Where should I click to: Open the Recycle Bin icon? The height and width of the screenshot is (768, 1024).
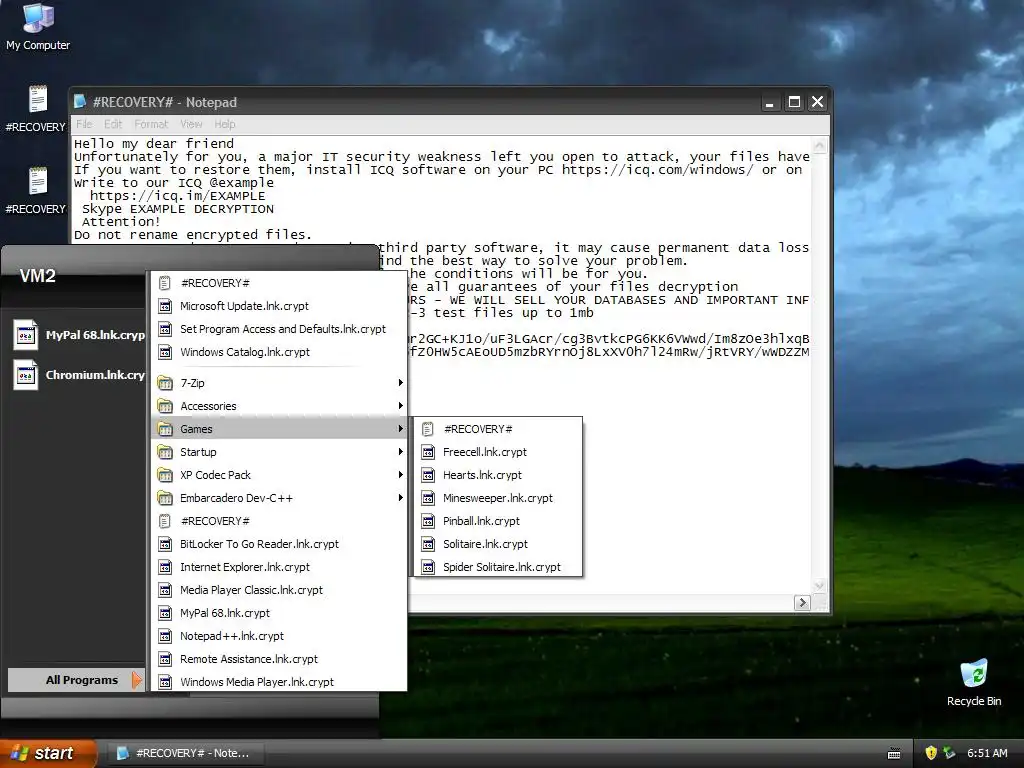click(974, 673)
